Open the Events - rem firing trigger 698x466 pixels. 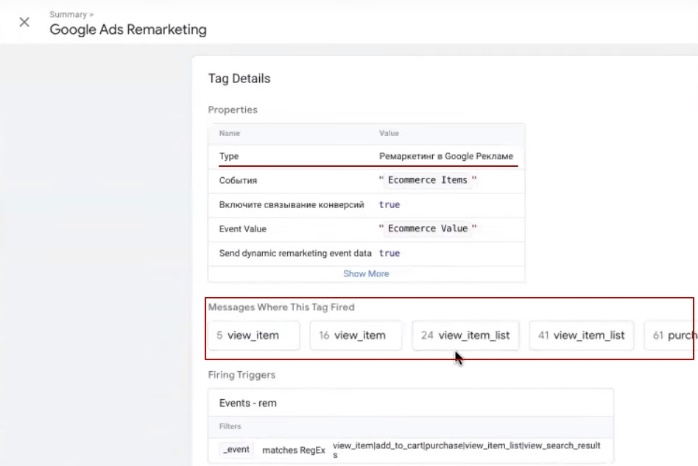[248, 403]
